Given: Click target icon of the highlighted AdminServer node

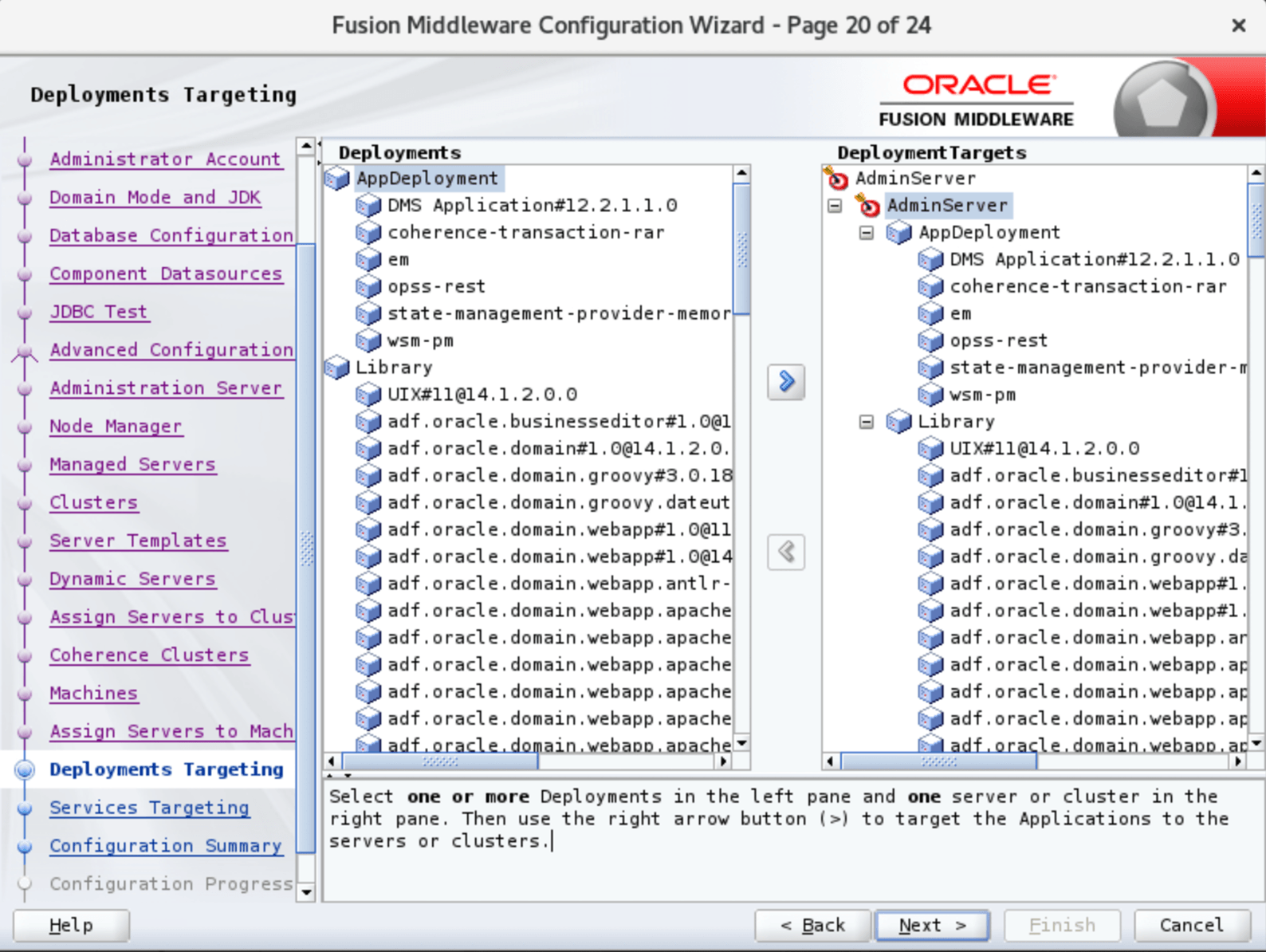Looking at the screenshot, I should click(x=868, y=205).
